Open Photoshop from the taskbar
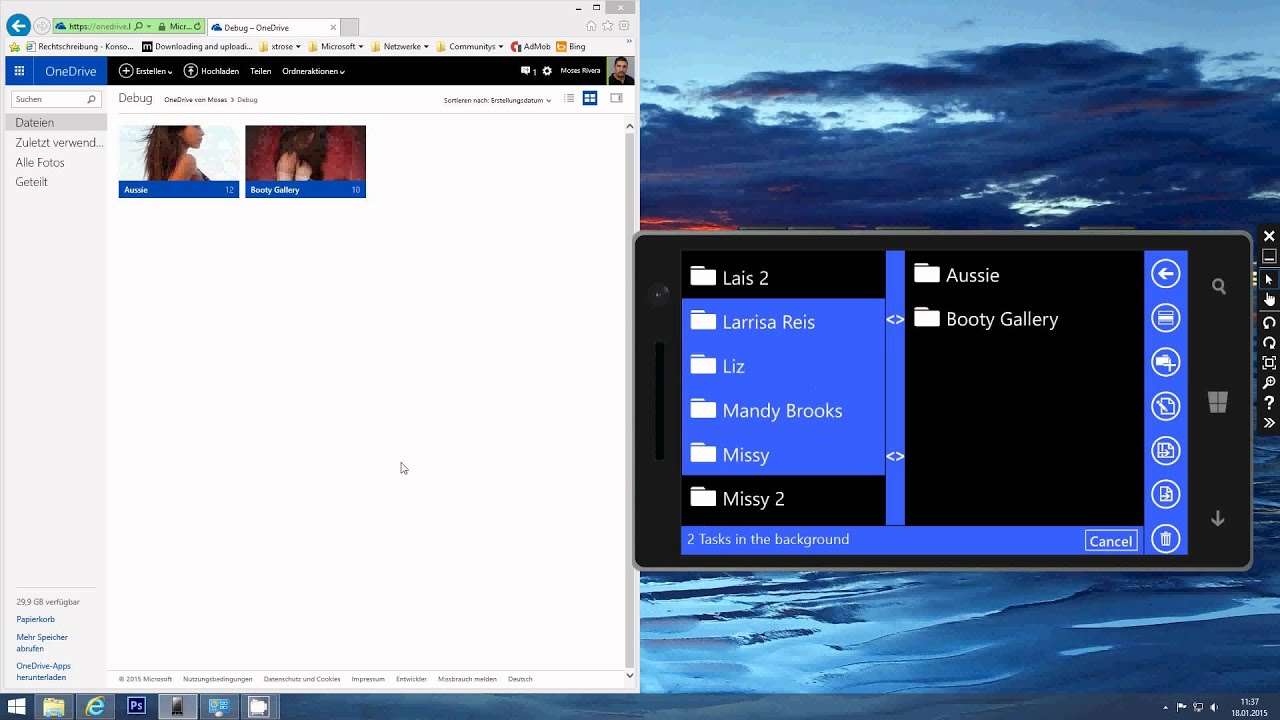 tap(137, 706)
